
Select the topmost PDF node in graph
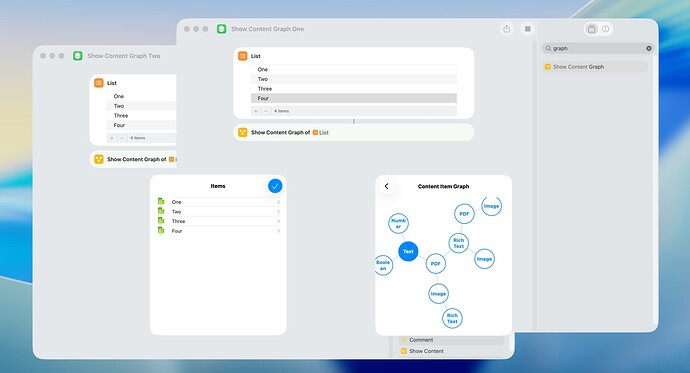pos(464,214)
